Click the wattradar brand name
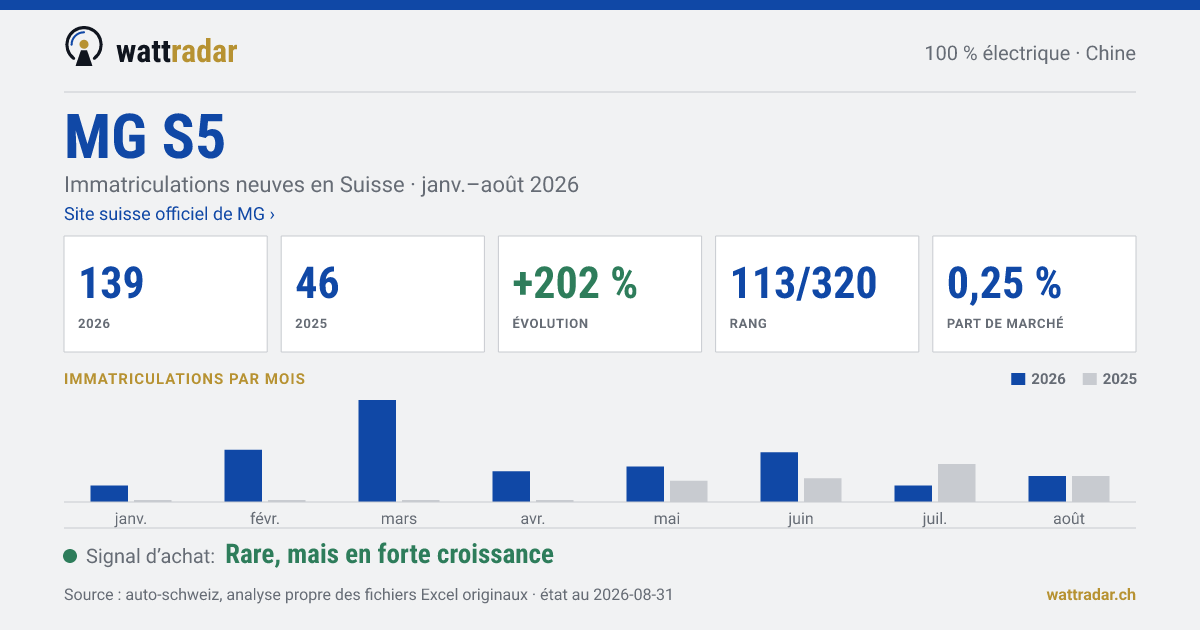This screenshot has height=630, width=1200. point(176,51)
